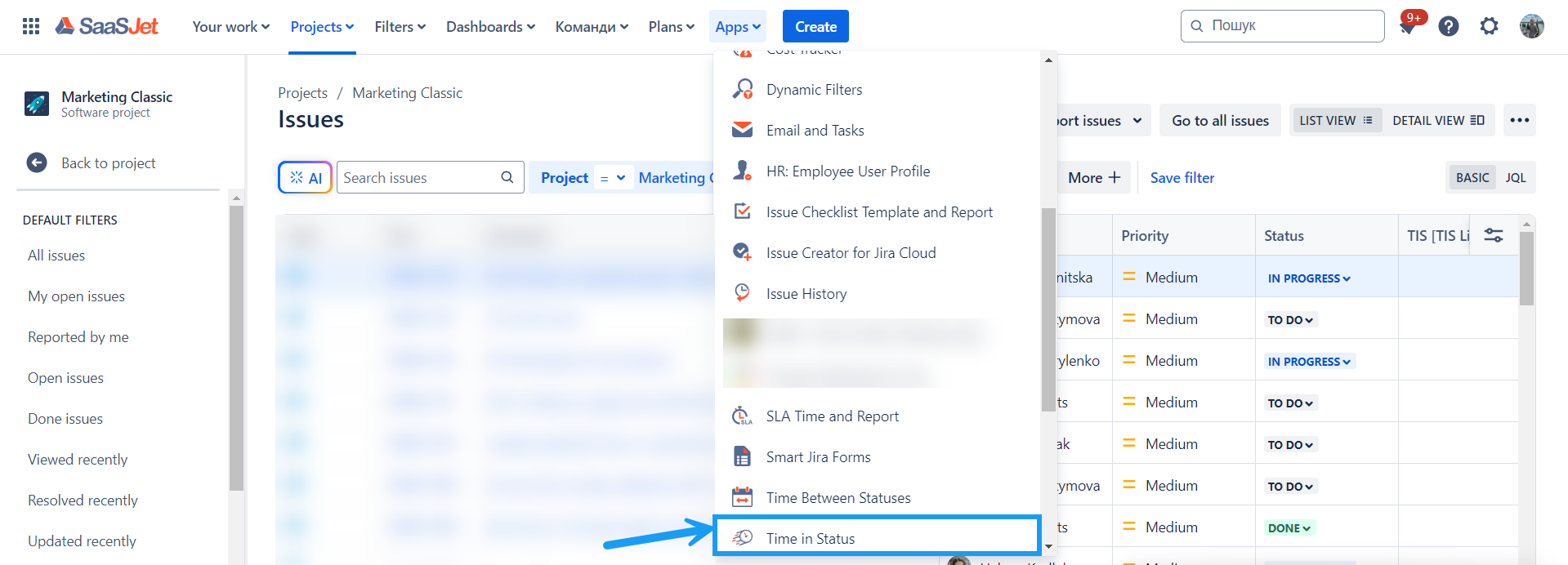Switch to DETAIL VIEW
1568x565 pixels.
click(x=1438, y=120)
